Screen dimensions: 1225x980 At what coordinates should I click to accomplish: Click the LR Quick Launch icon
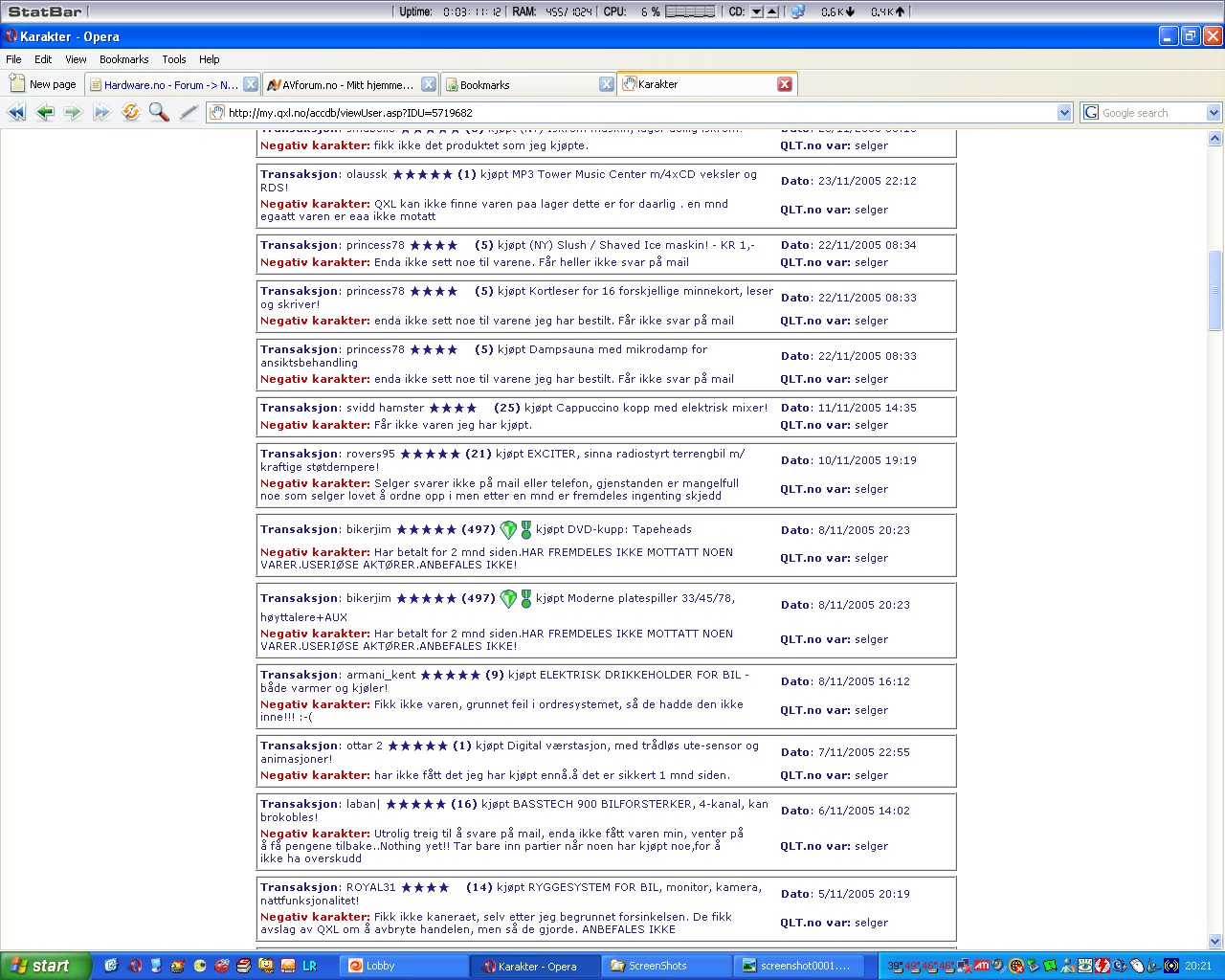[309, 966]
